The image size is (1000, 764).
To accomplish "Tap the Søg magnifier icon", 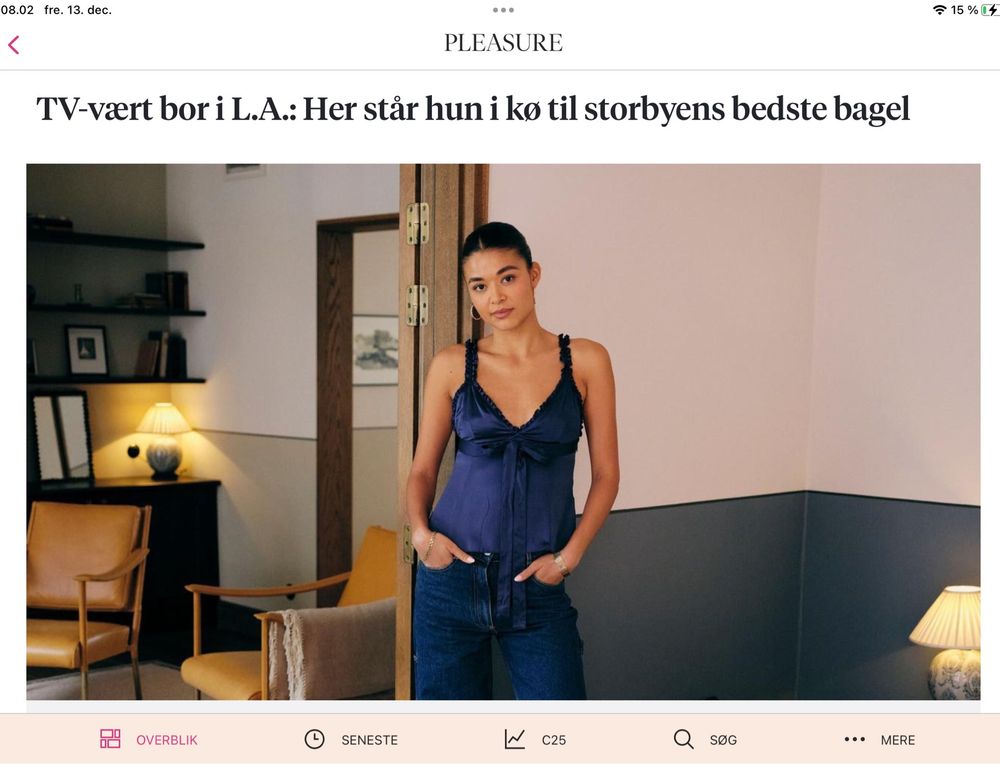I will [683, 739].
